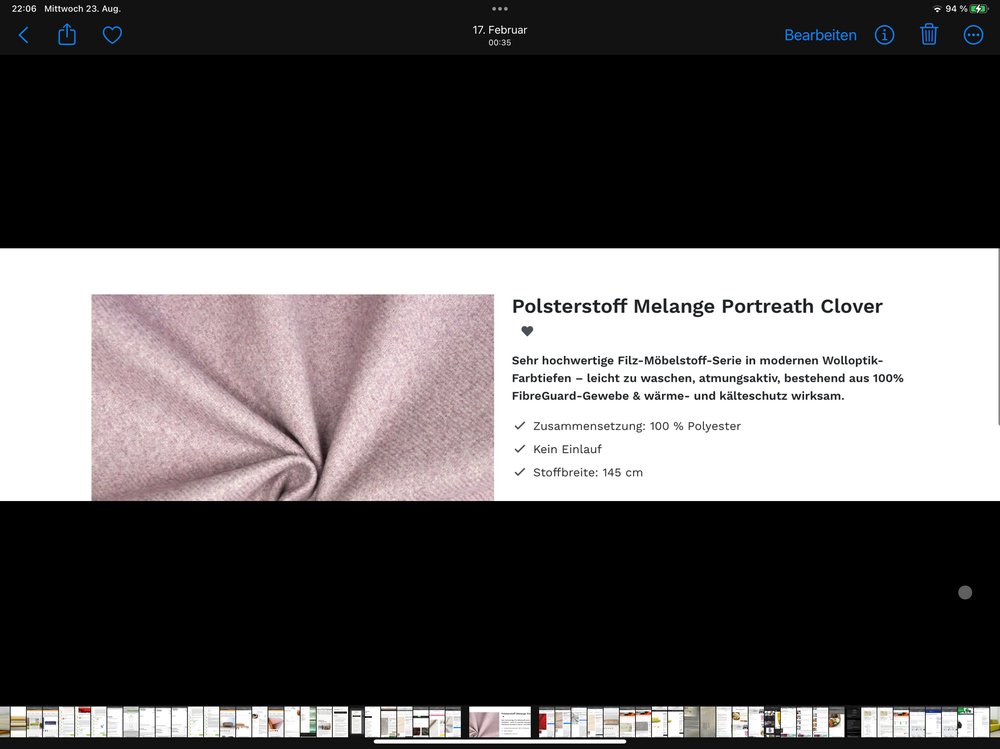
Task: Select the first thumbnail at strip's left end
Action: click(4, 722)
